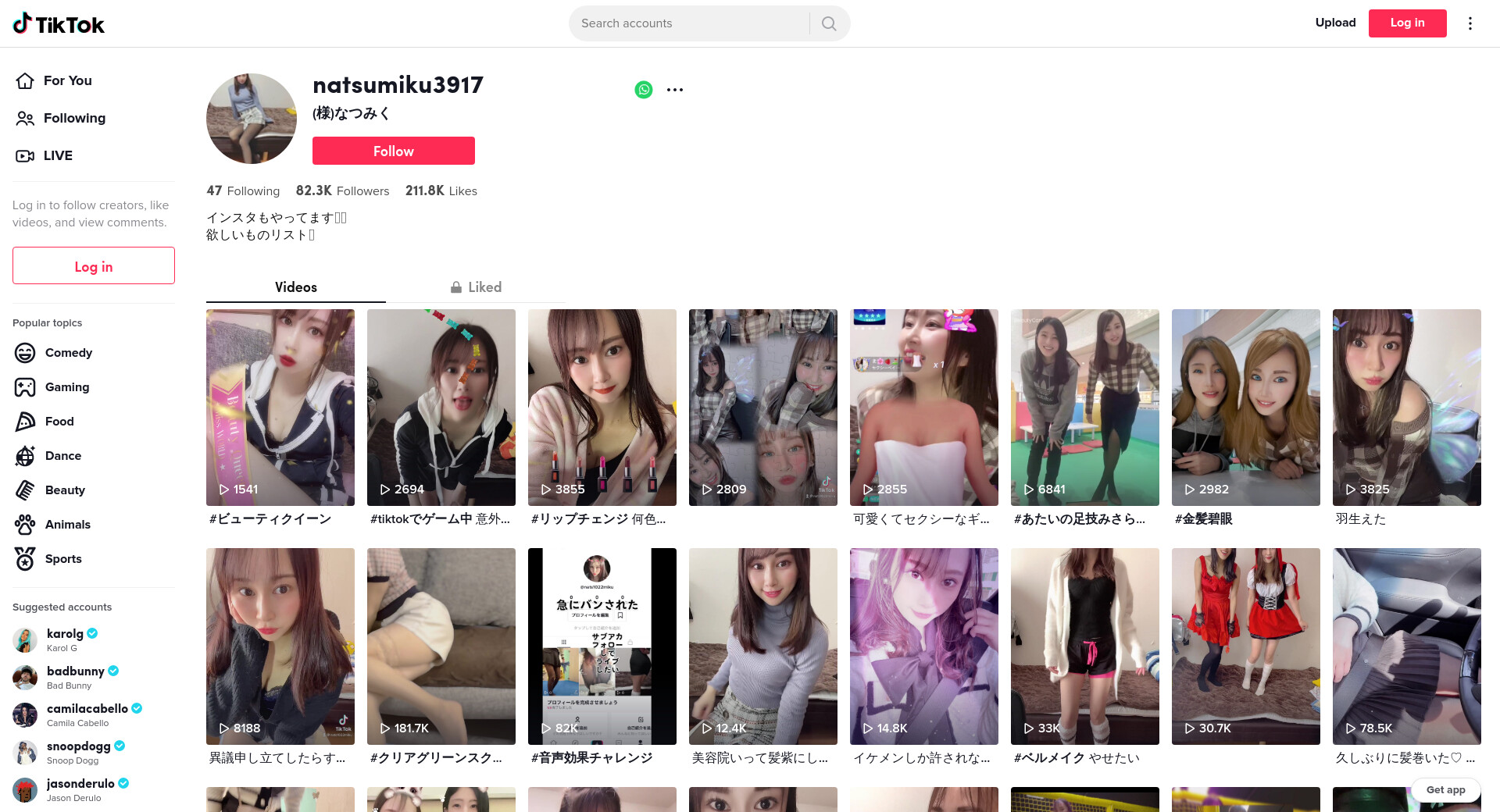Open the video with 6841 views
This screenshot has height=812, width=1500.
tap(1085, 408)
